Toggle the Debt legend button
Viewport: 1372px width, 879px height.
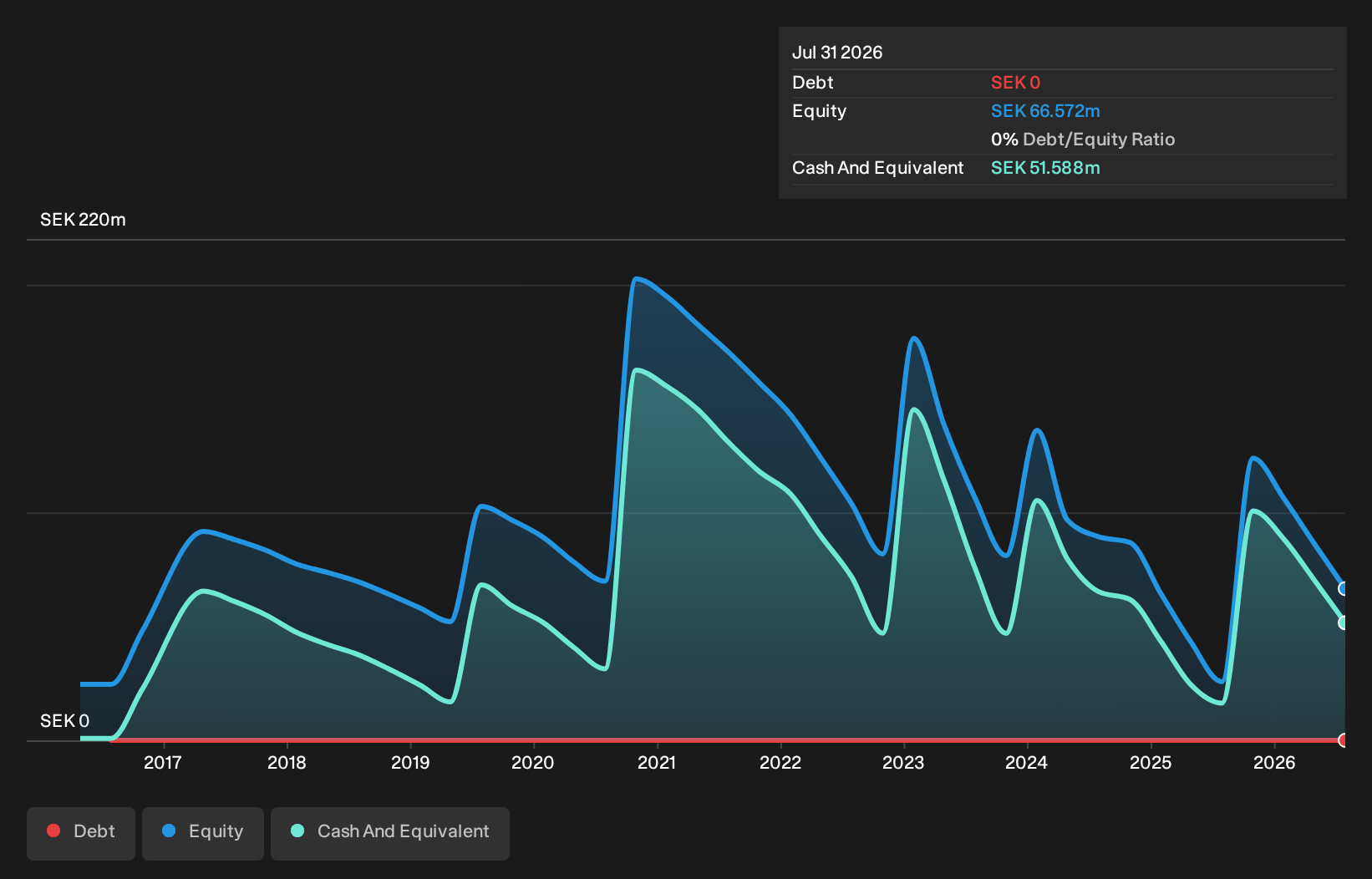(x=81, y=833)
